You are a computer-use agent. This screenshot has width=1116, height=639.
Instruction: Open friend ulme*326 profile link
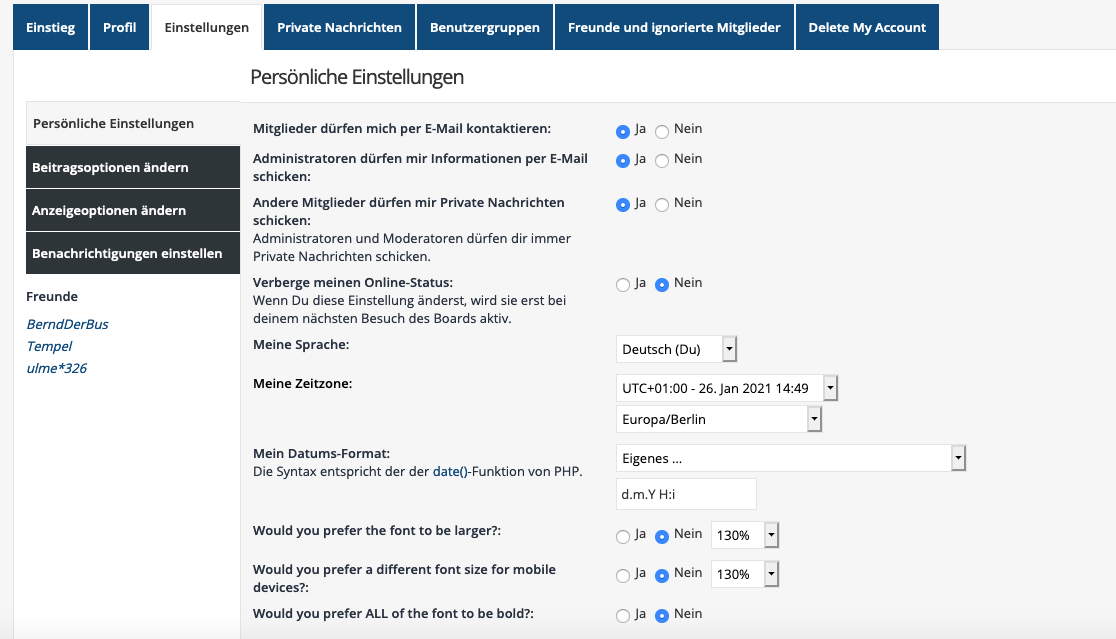pos(56,368)
